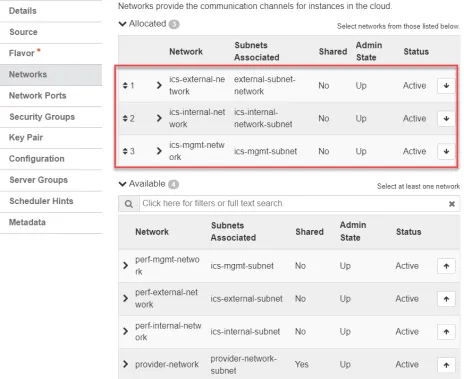Click the Available count badge
464x379 pixels.
173,184
